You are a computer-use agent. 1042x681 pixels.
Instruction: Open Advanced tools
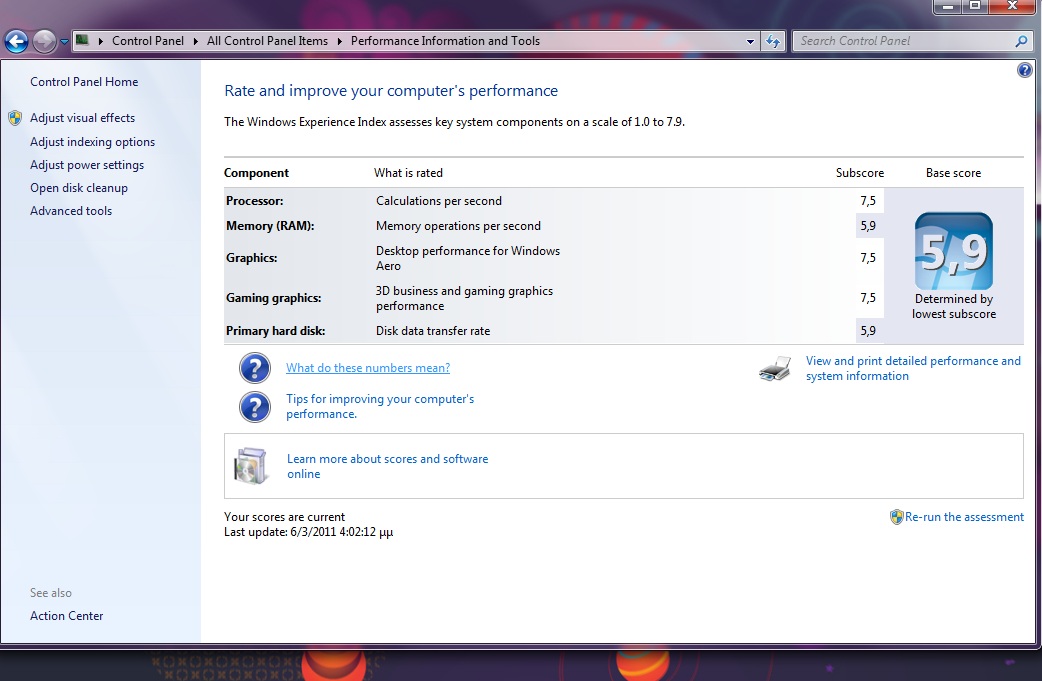71,211
